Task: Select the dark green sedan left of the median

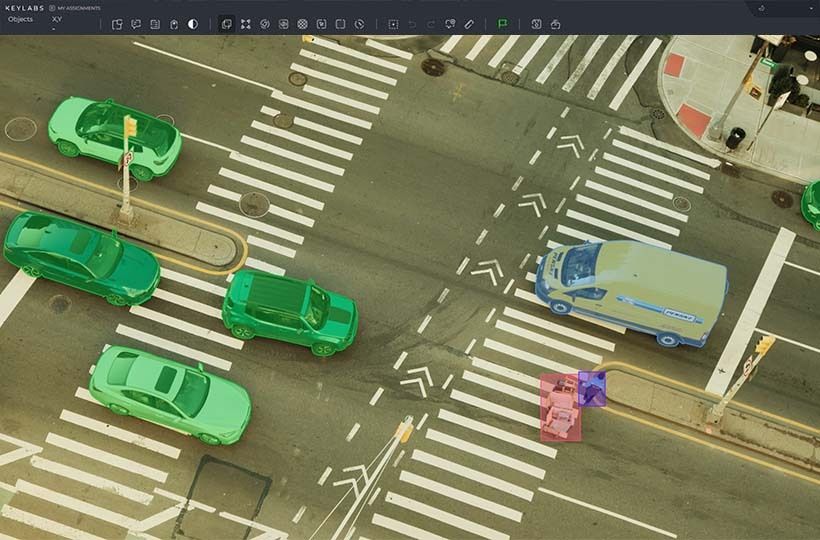Action: (x=82, y=258)
